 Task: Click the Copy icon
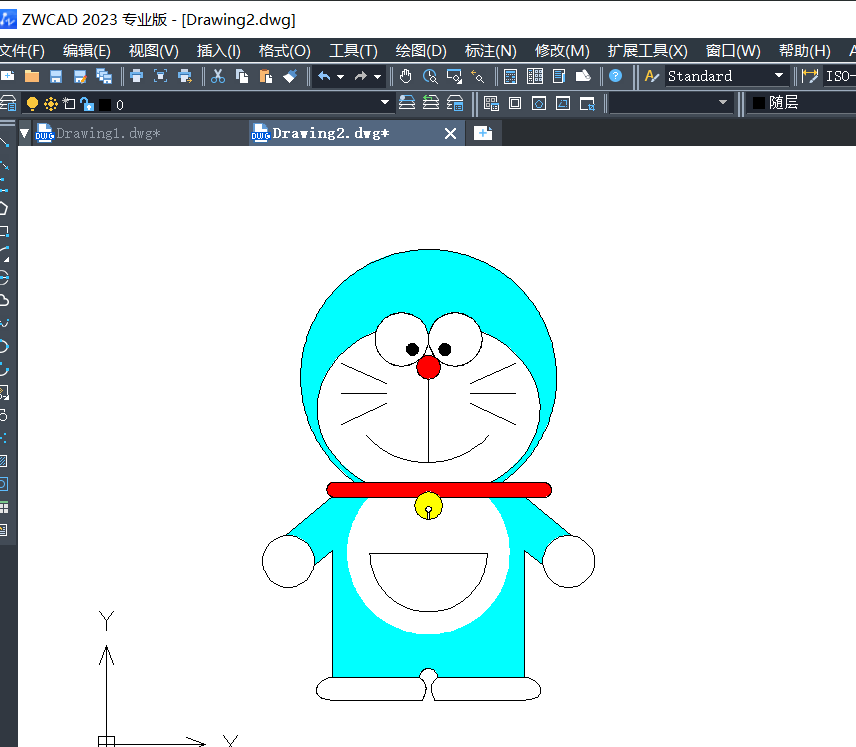point(242,76)
